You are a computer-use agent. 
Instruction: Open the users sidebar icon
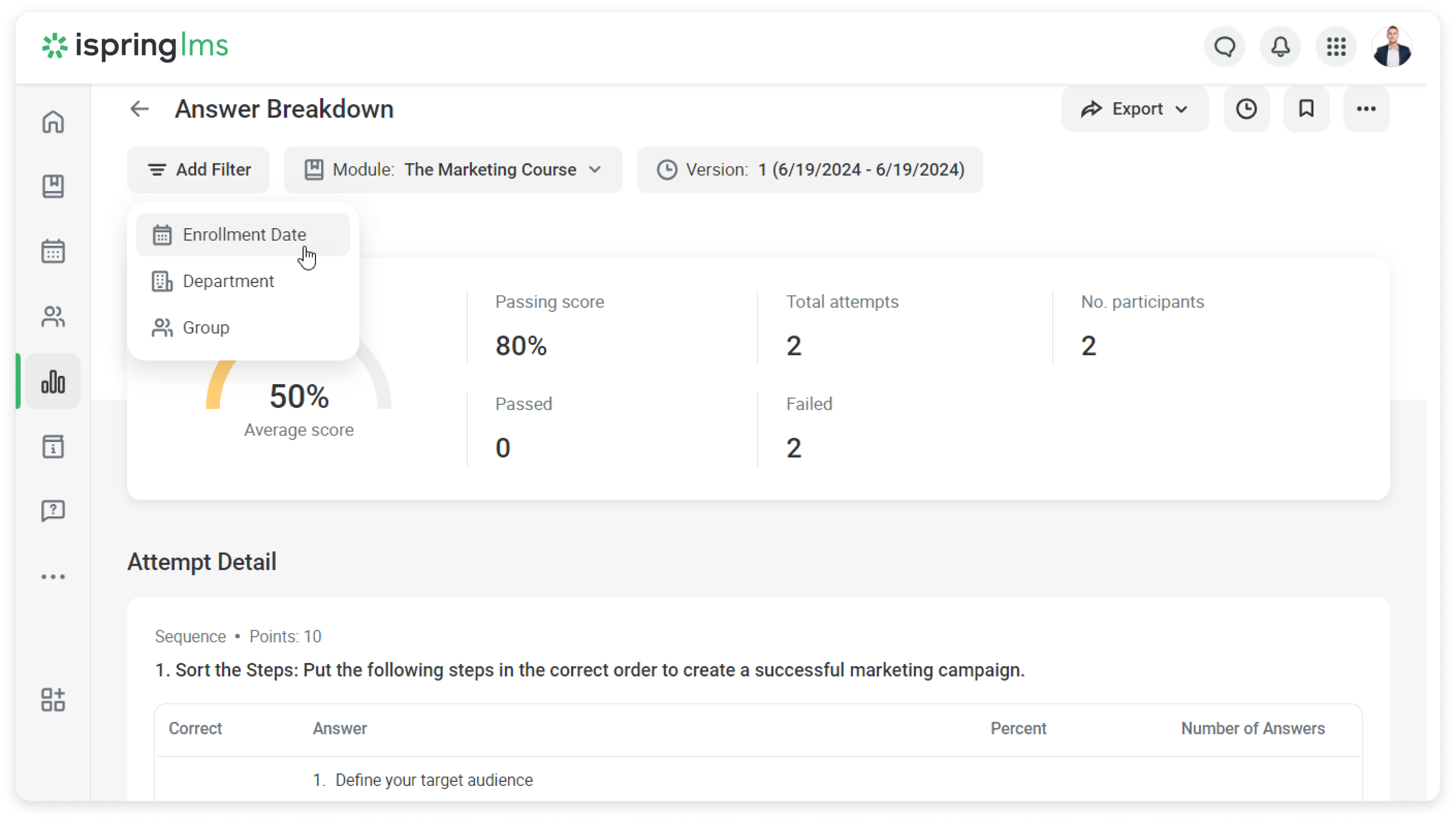[53, 316]
